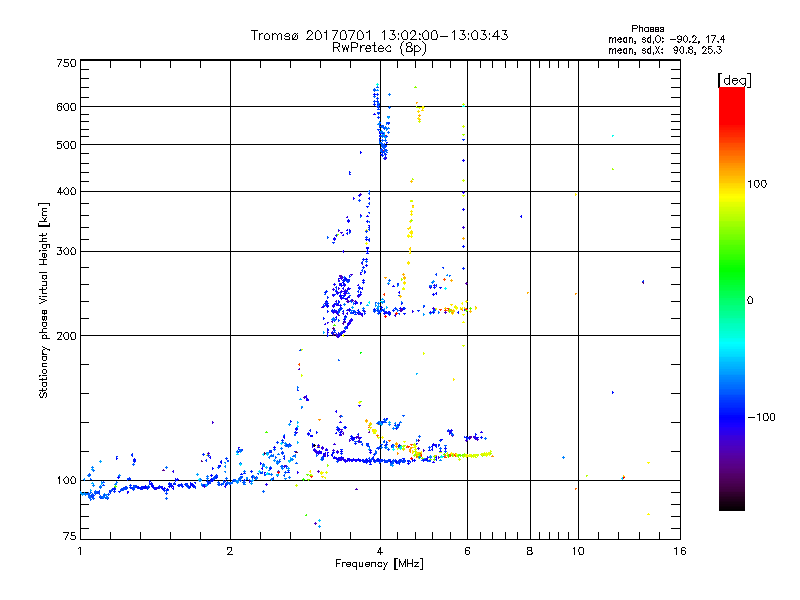Click the vertical blue trace above 500 km
800x600 pixels.
tap(380, 122)
